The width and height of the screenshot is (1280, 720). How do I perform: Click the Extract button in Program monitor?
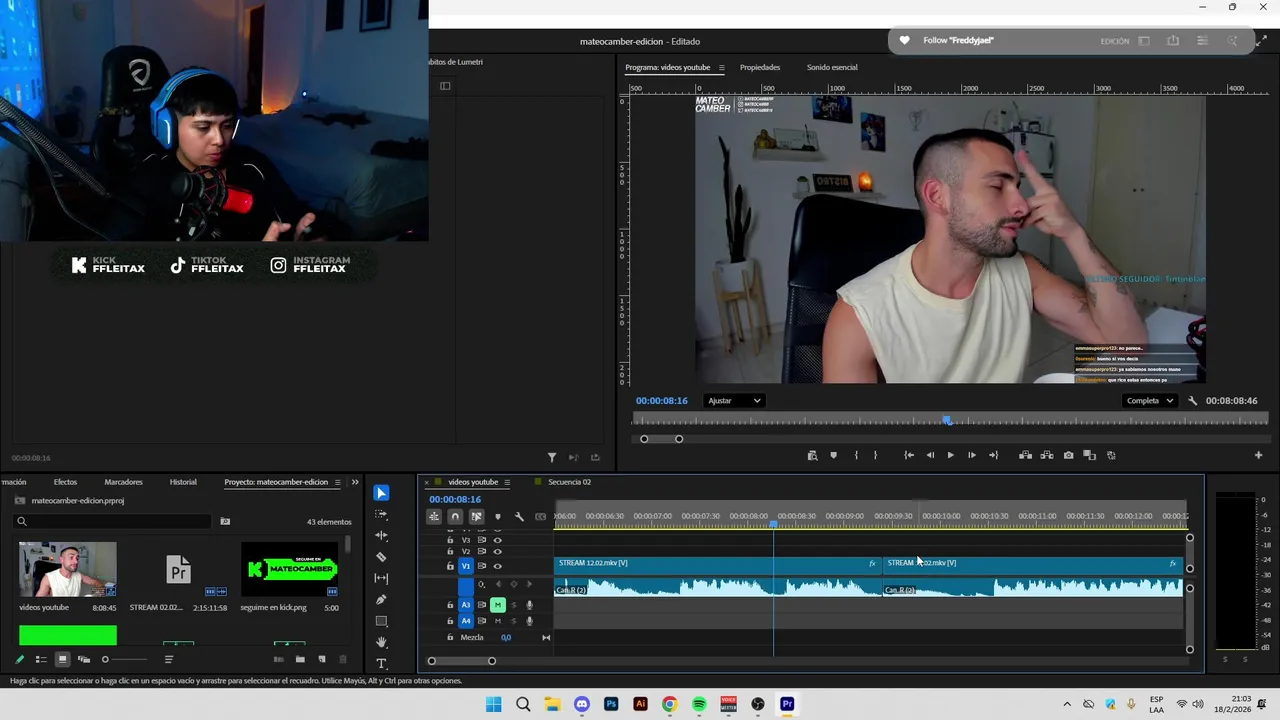coord(1046,456)
